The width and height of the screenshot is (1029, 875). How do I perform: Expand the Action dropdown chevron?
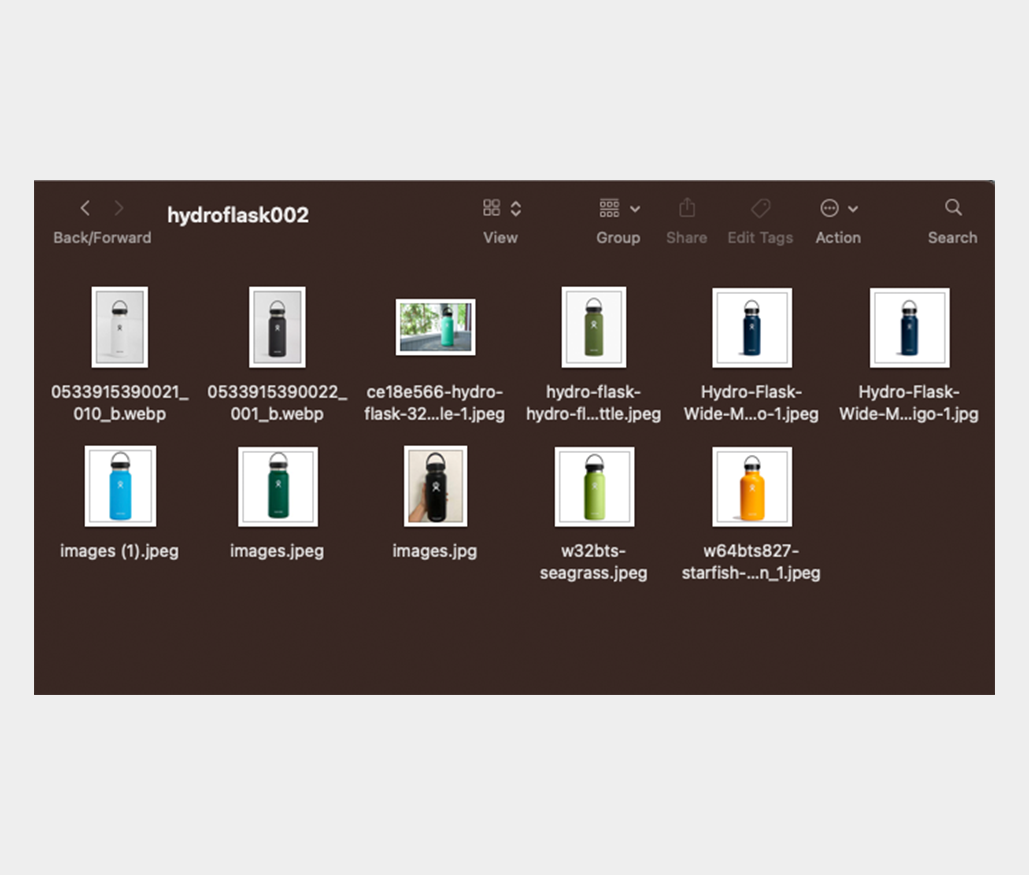(x=852, y=209)
